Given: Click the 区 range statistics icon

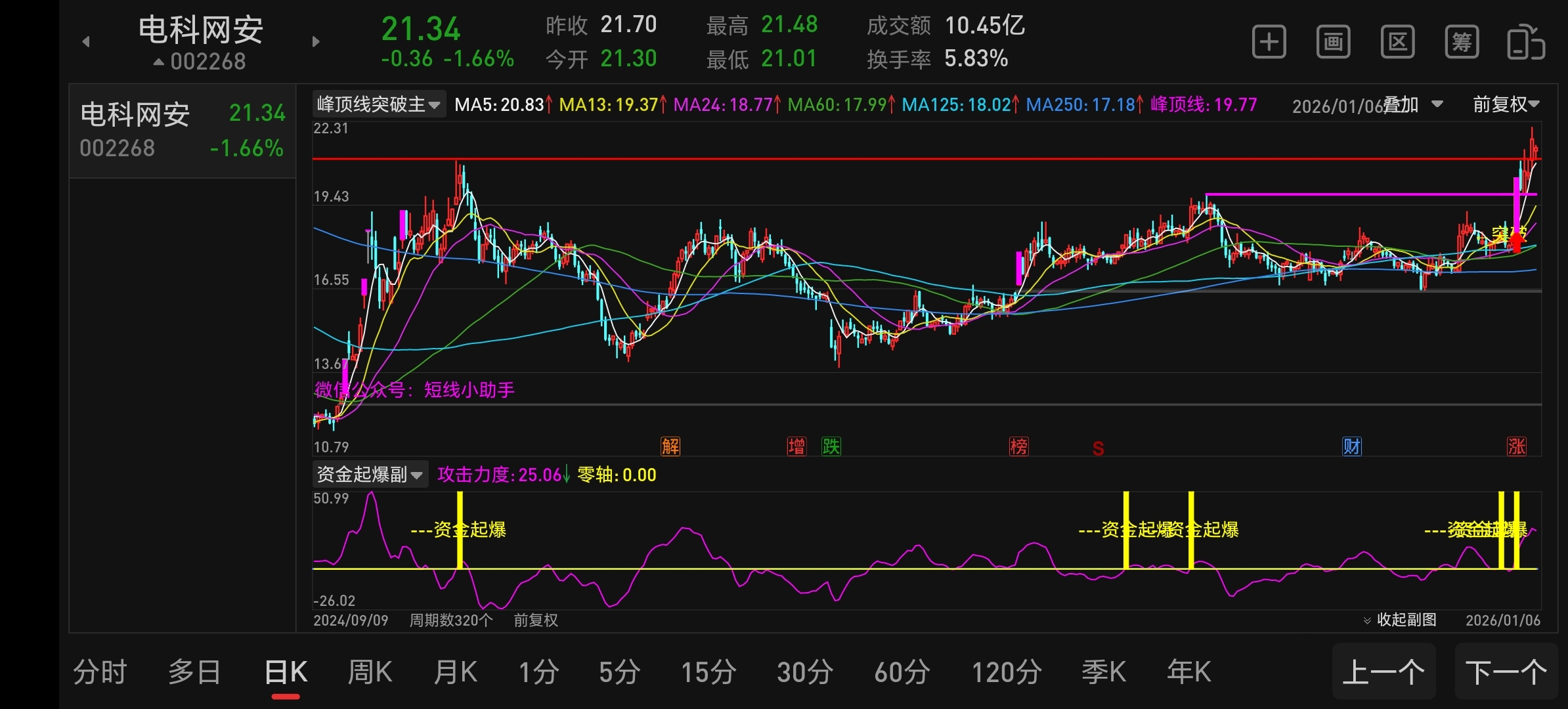Looking at the screenshot, I should click(1397, 43).
